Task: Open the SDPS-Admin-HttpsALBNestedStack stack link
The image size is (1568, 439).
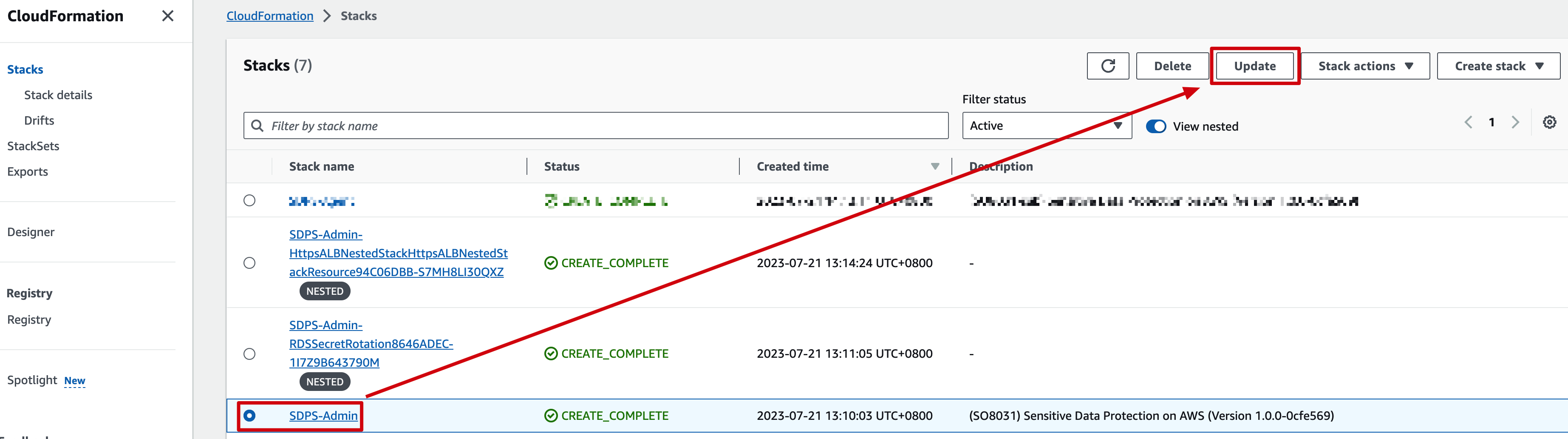Action: [398, 253]
